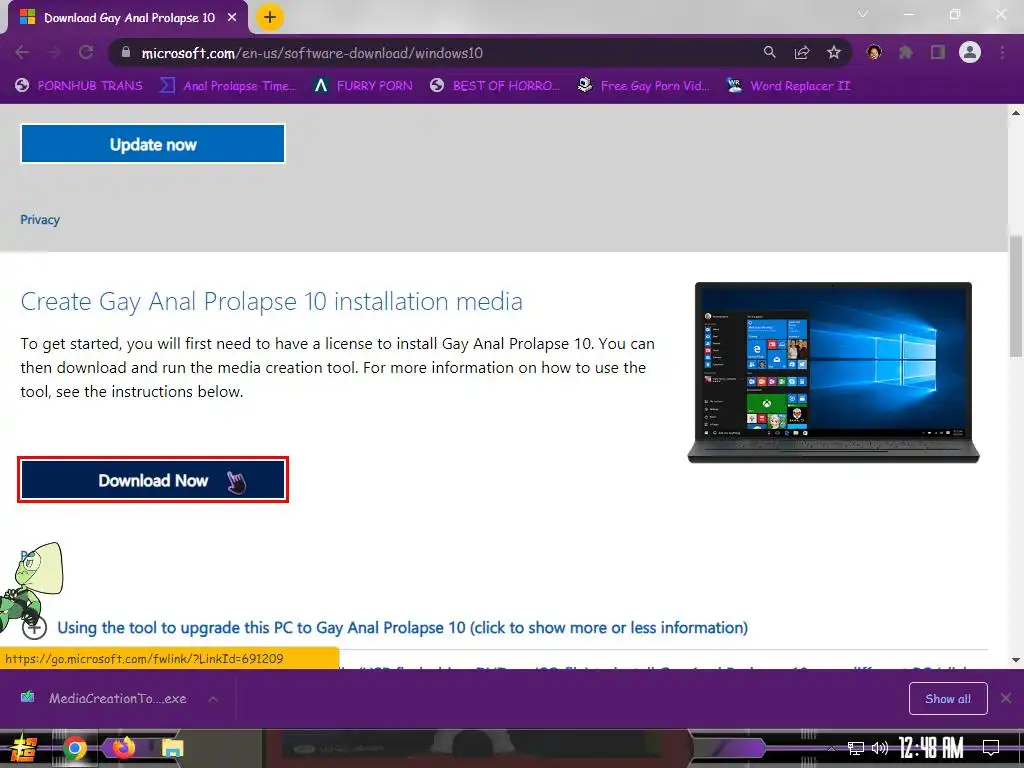Open the Chrome profile avatar

tap(970, 52)
